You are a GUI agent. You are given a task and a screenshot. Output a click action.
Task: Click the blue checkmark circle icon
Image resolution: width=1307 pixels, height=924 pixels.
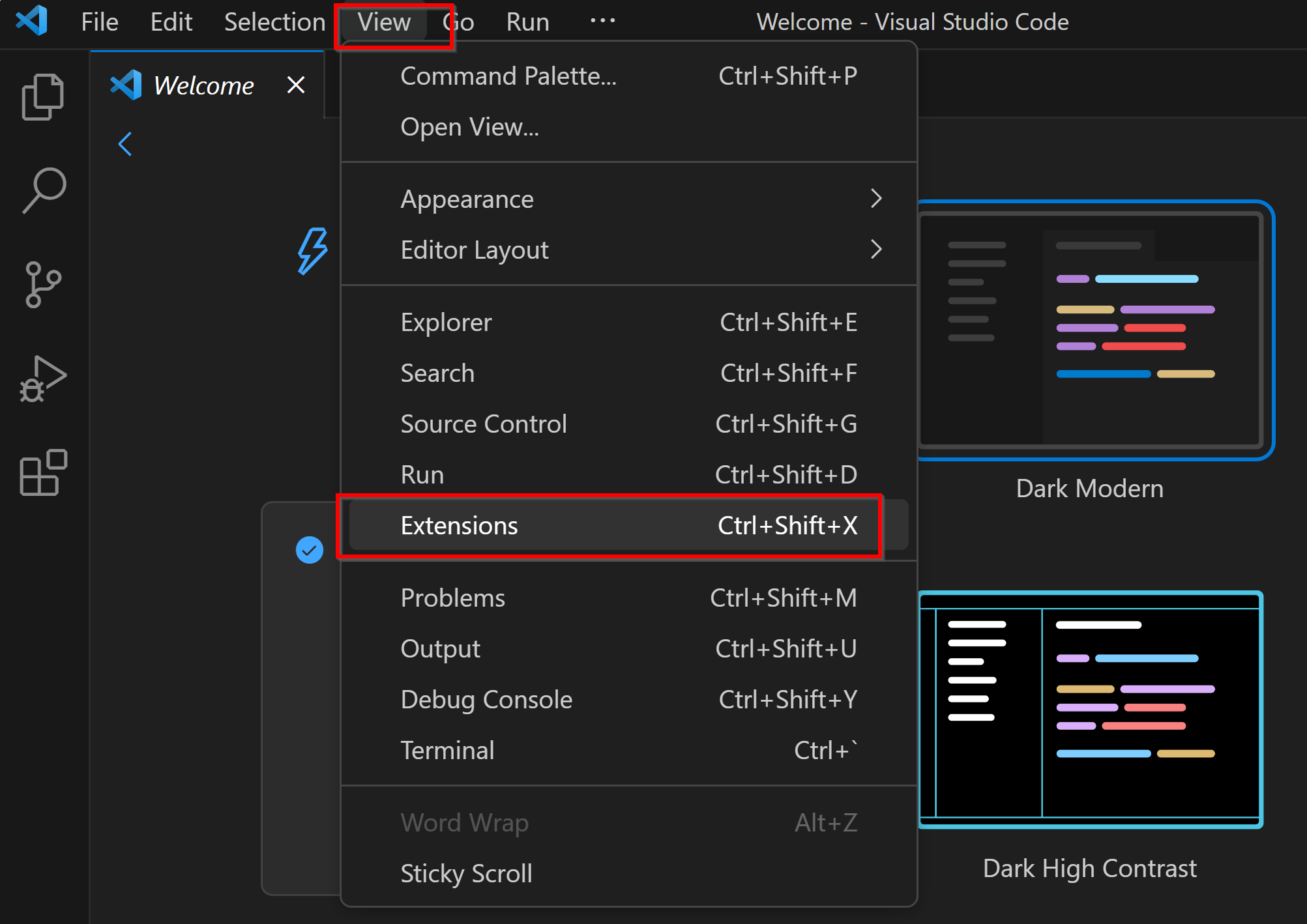pyautogui.click(x=310, y=550)
